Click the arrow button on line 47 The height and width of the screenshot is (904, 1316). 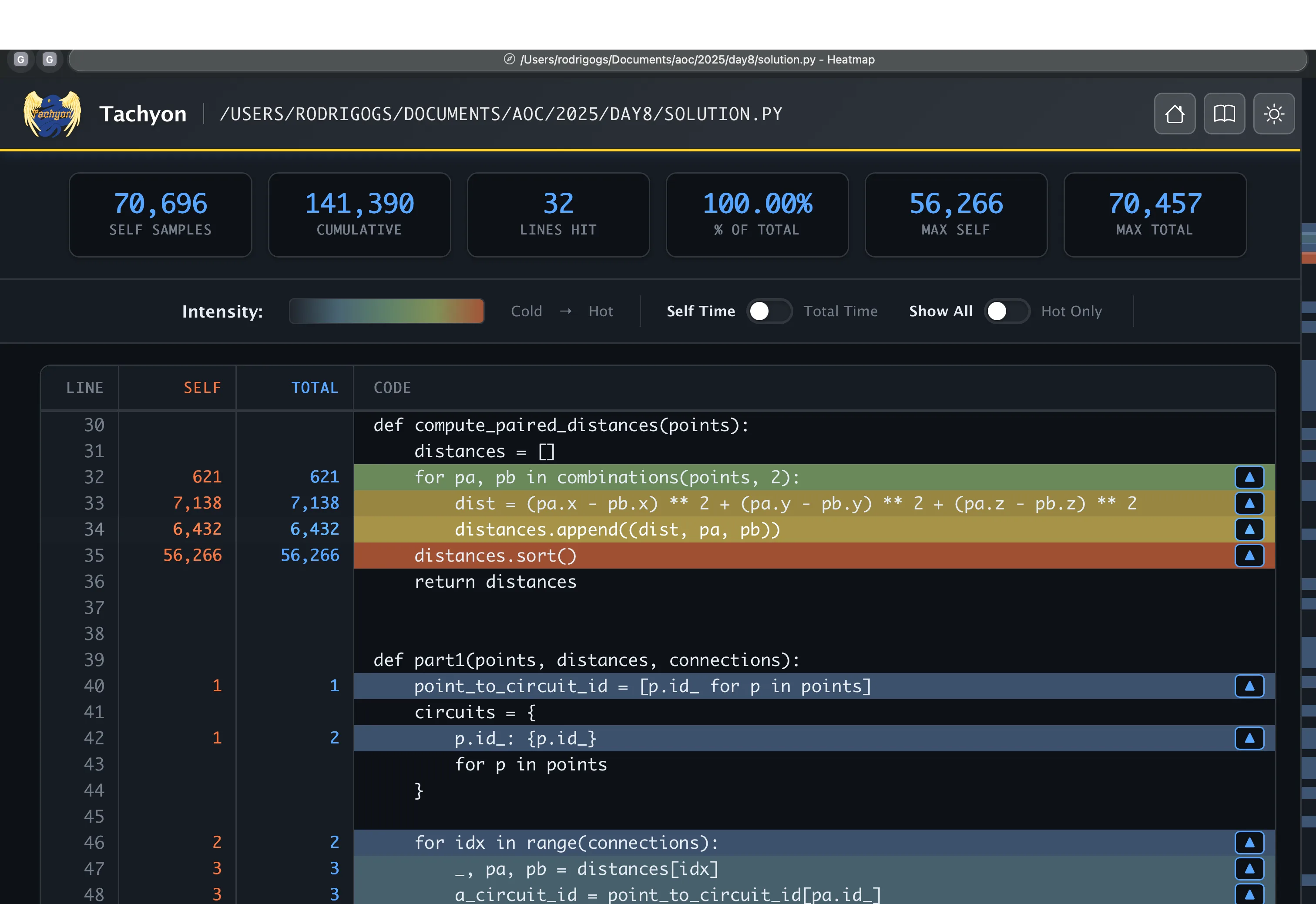coord(1249,869)
